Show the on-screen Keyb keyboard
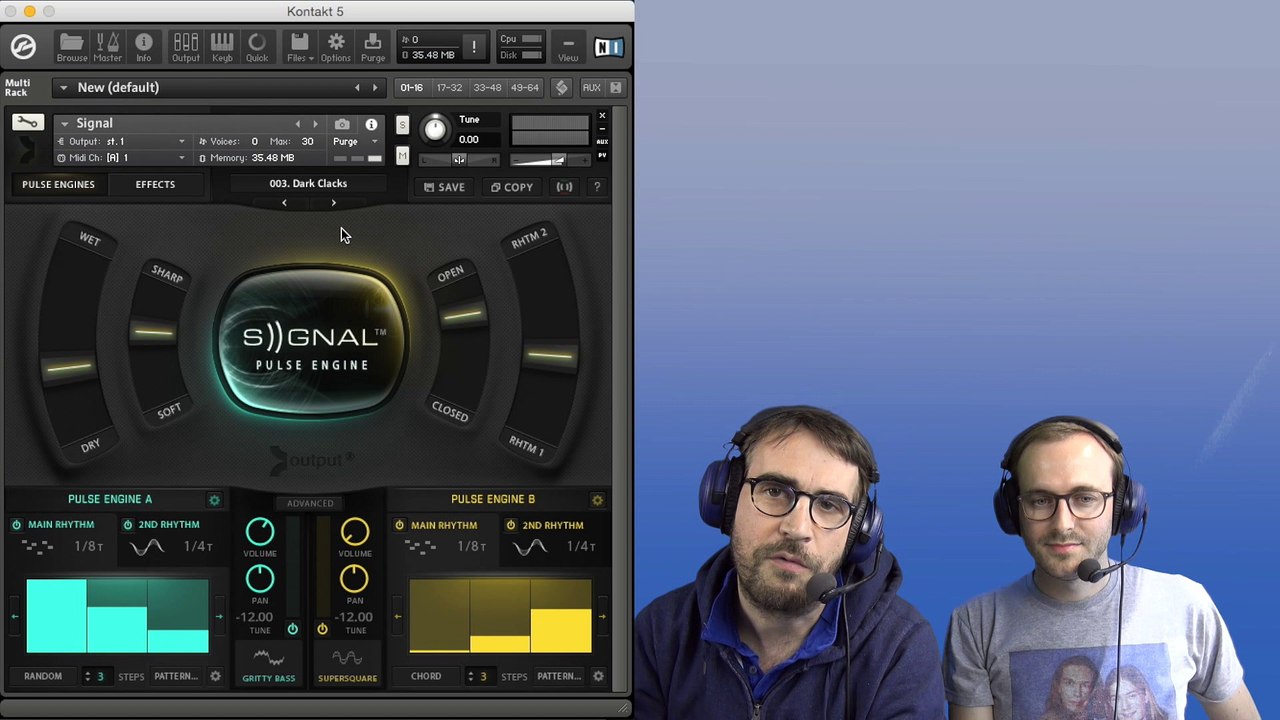The image size is (1280, 720). [222, 47]
